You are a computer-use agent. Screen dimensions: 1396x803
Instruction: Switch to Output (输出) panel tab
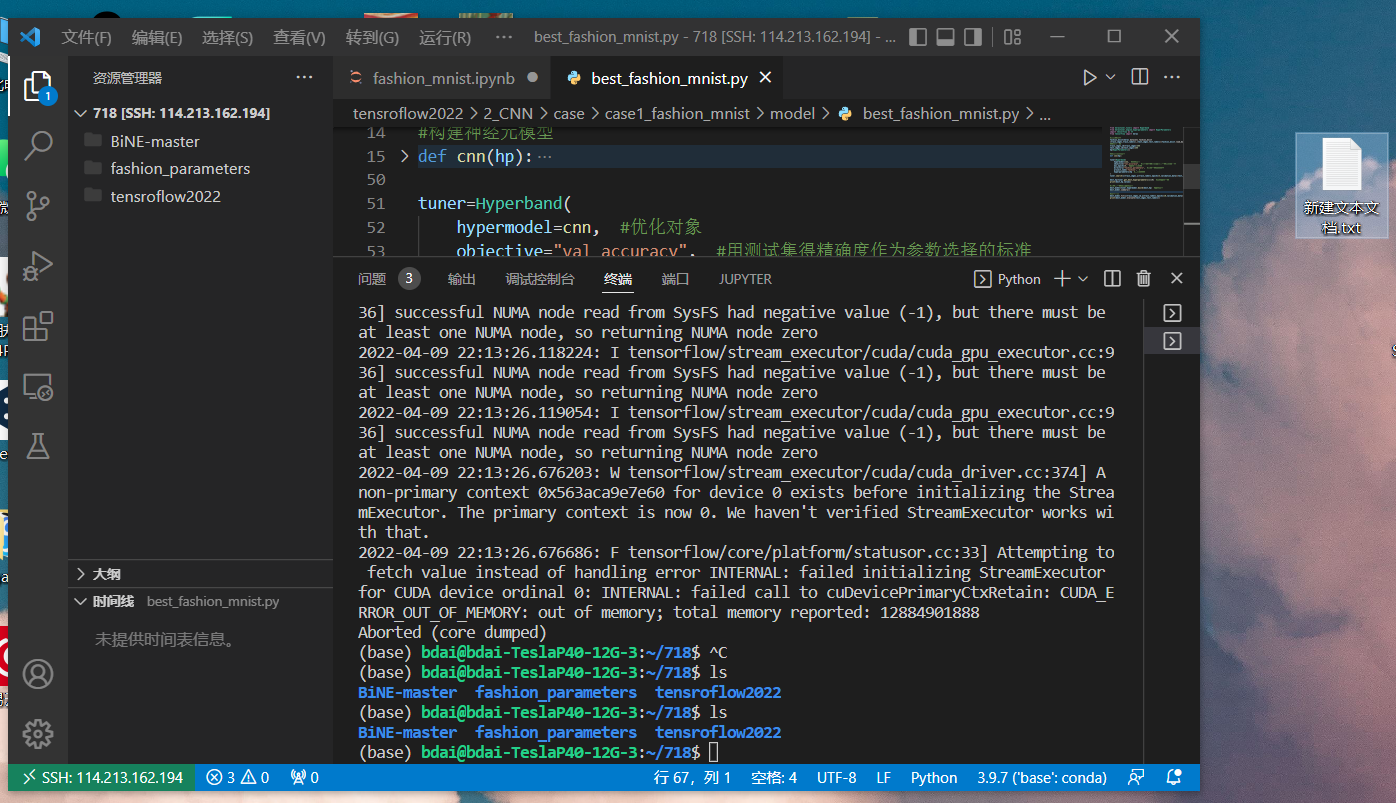(x=462, y=279)
